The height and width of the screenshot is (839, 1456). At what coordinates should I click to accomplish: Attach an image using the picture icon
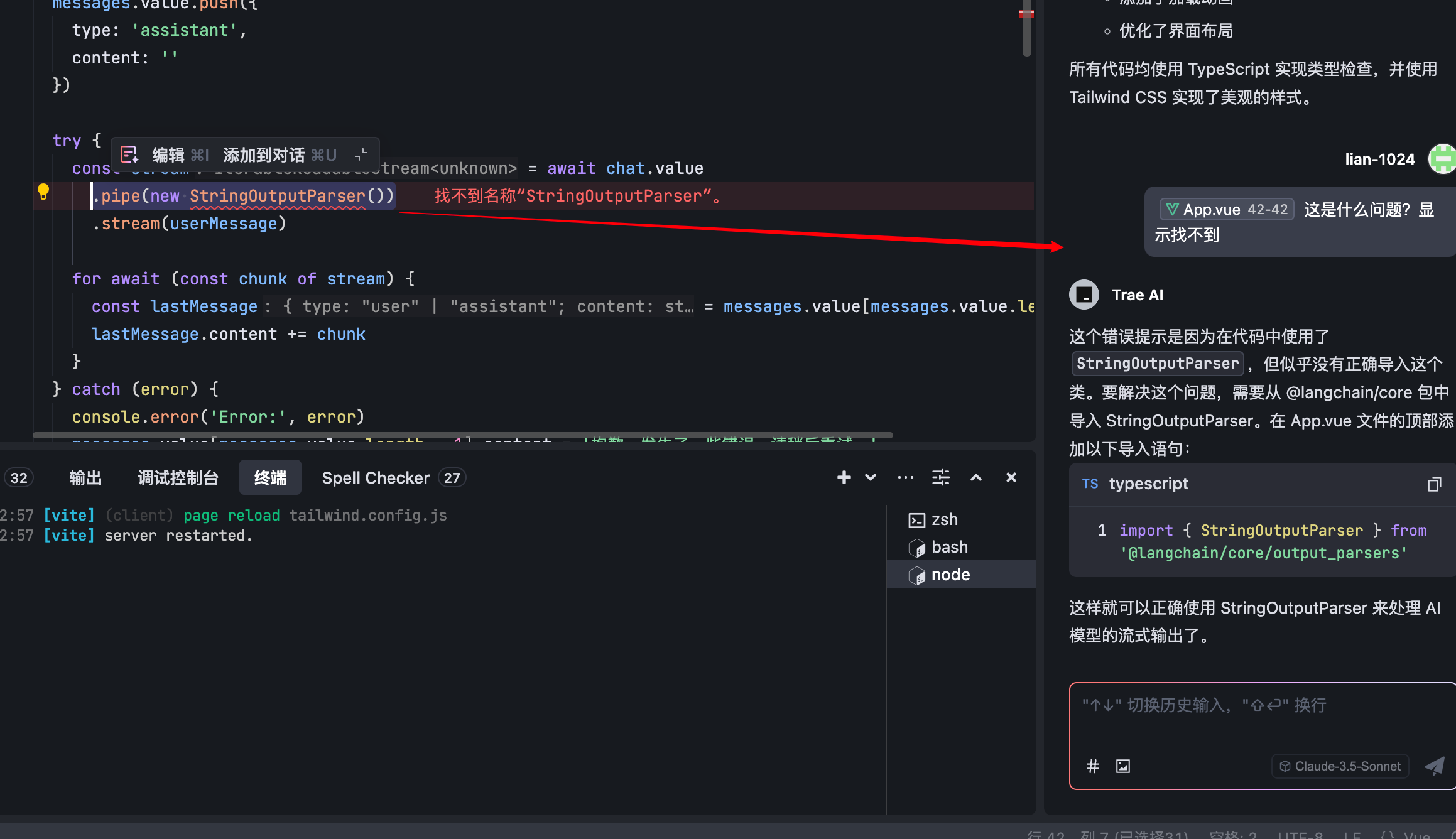1122,766
